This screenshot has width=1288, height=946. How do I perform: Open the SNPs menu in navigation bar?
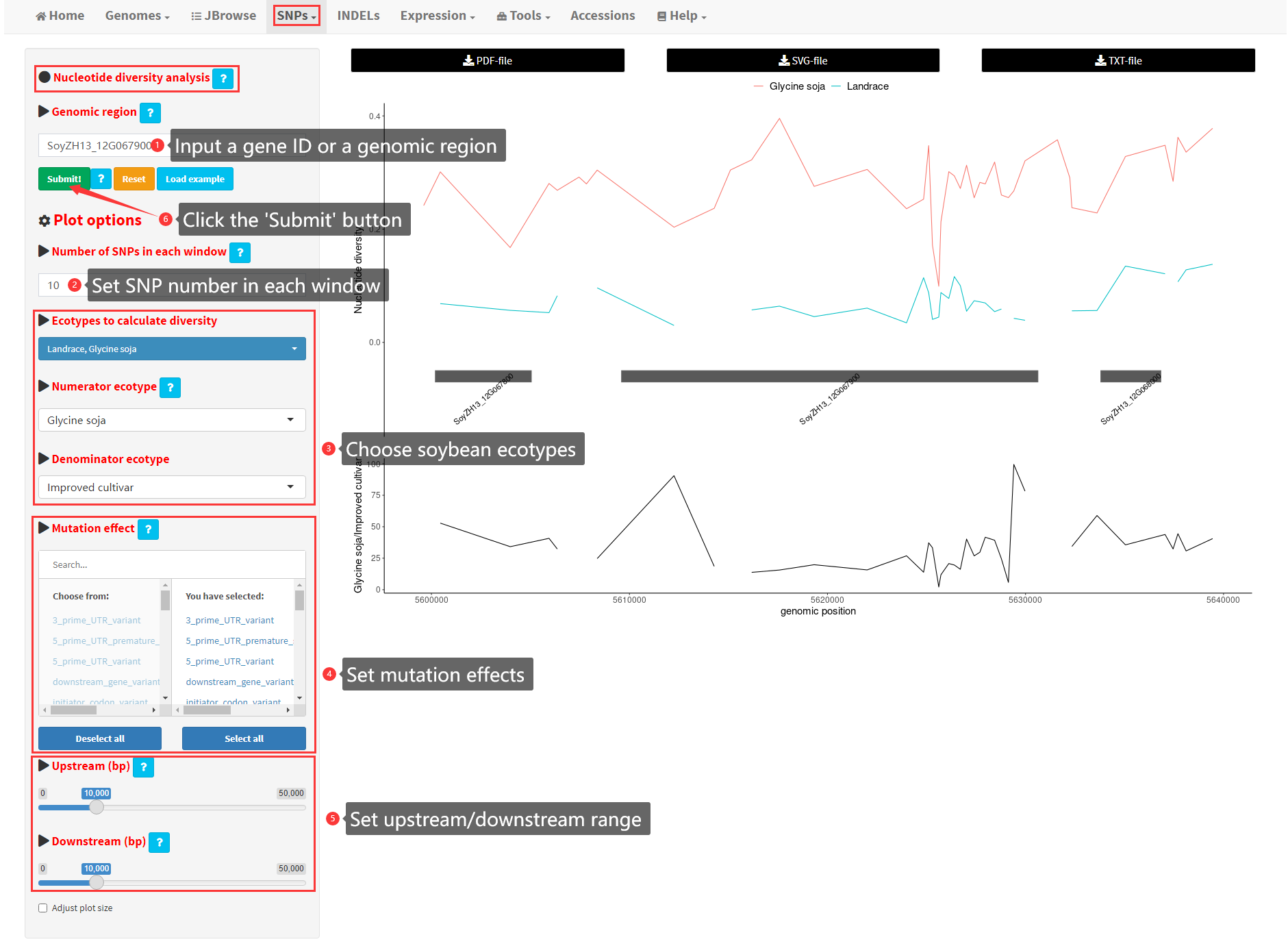click(x=296, y=16)
